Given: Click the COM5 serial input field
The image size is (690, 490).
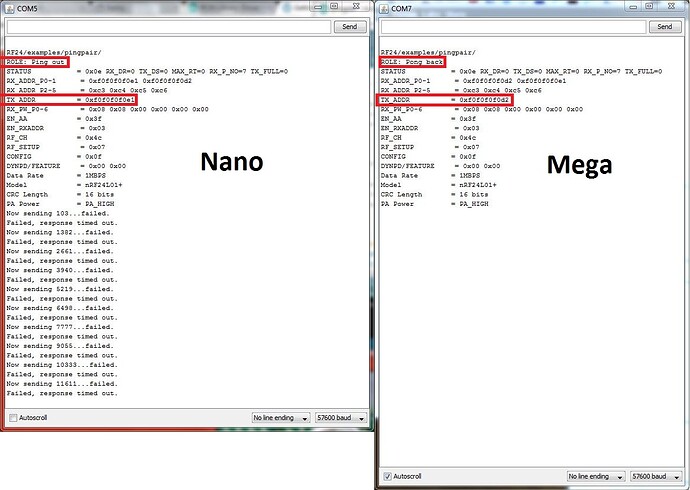Looking at the screenshot, I should [x=169, y=27].
